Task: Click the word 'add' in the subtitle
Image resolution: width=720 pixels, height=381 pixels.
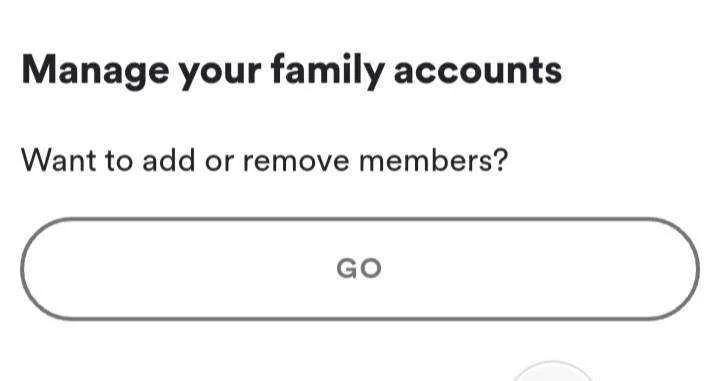Action: [169, 160]
